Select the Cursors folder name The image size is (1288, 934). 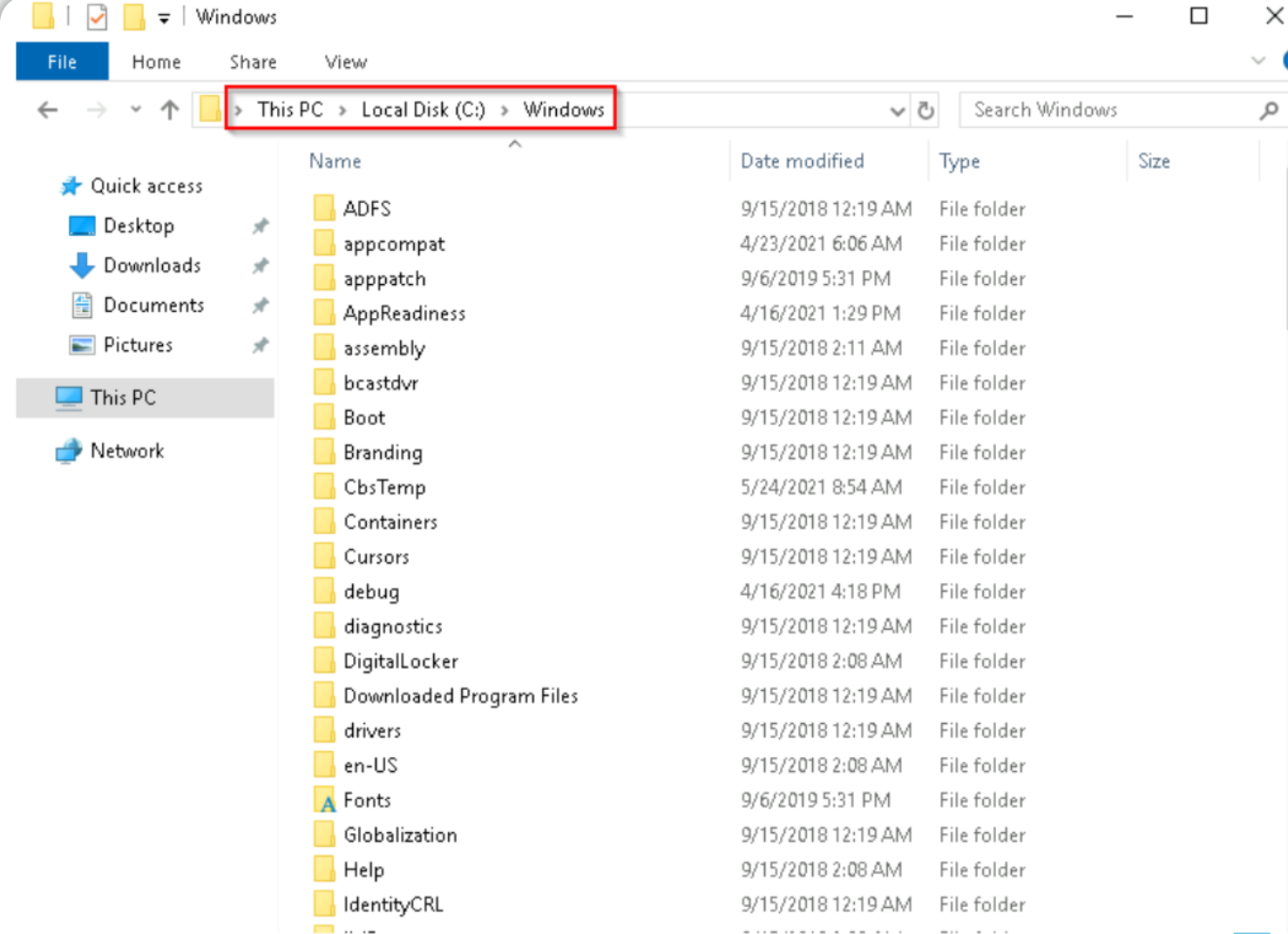click(x=376, y=557)
